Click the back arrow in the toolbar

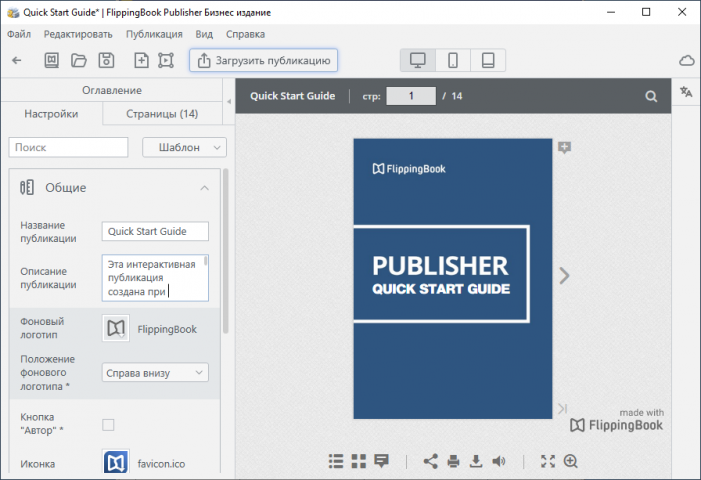pos(17,60)
